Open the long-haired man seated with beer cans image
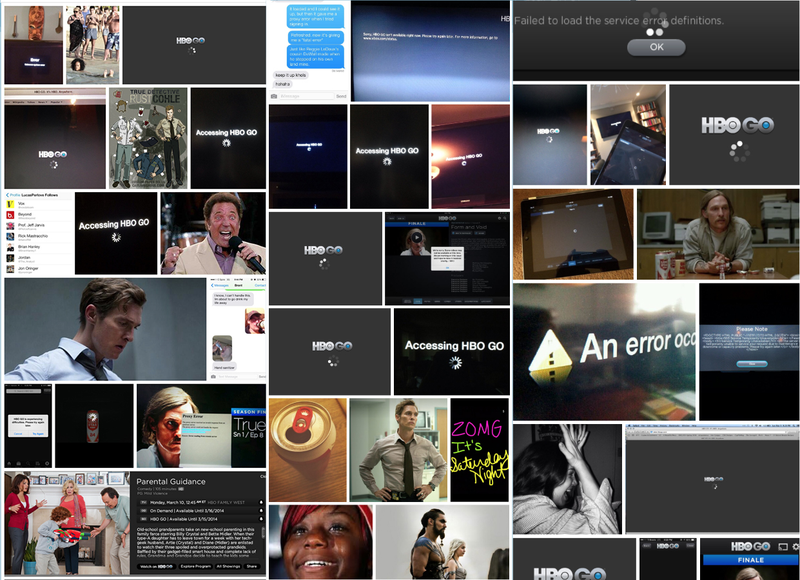 (x=718, y=234)
